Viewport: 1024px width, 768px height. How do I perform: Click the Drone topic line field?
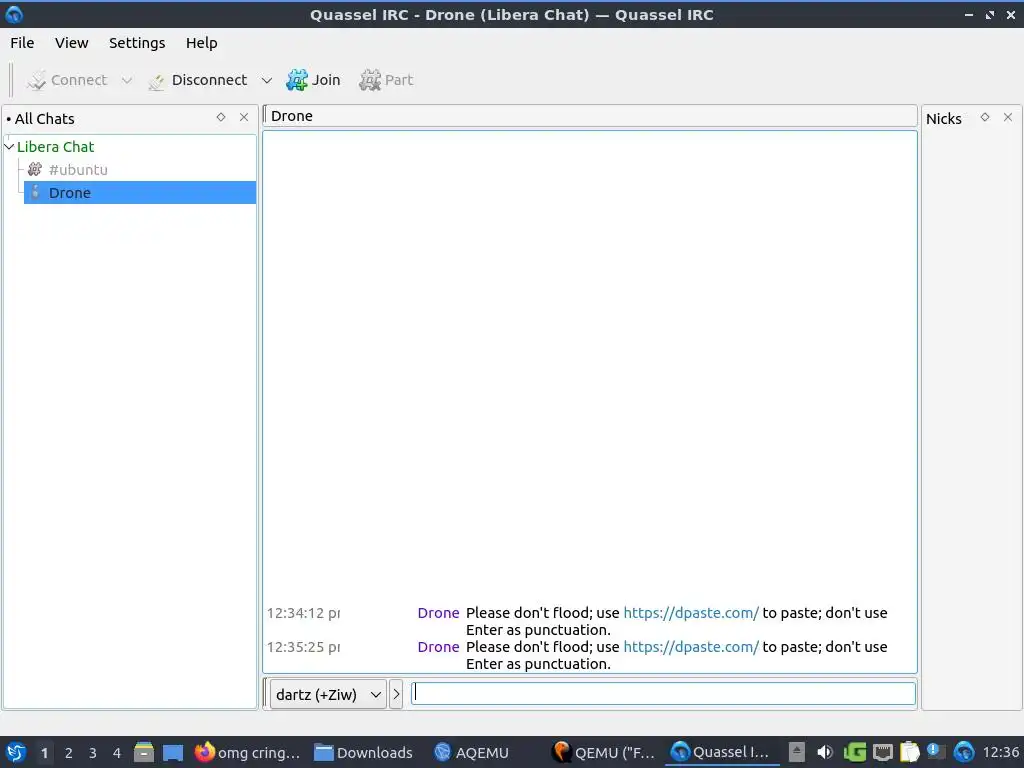coord(590,116)
